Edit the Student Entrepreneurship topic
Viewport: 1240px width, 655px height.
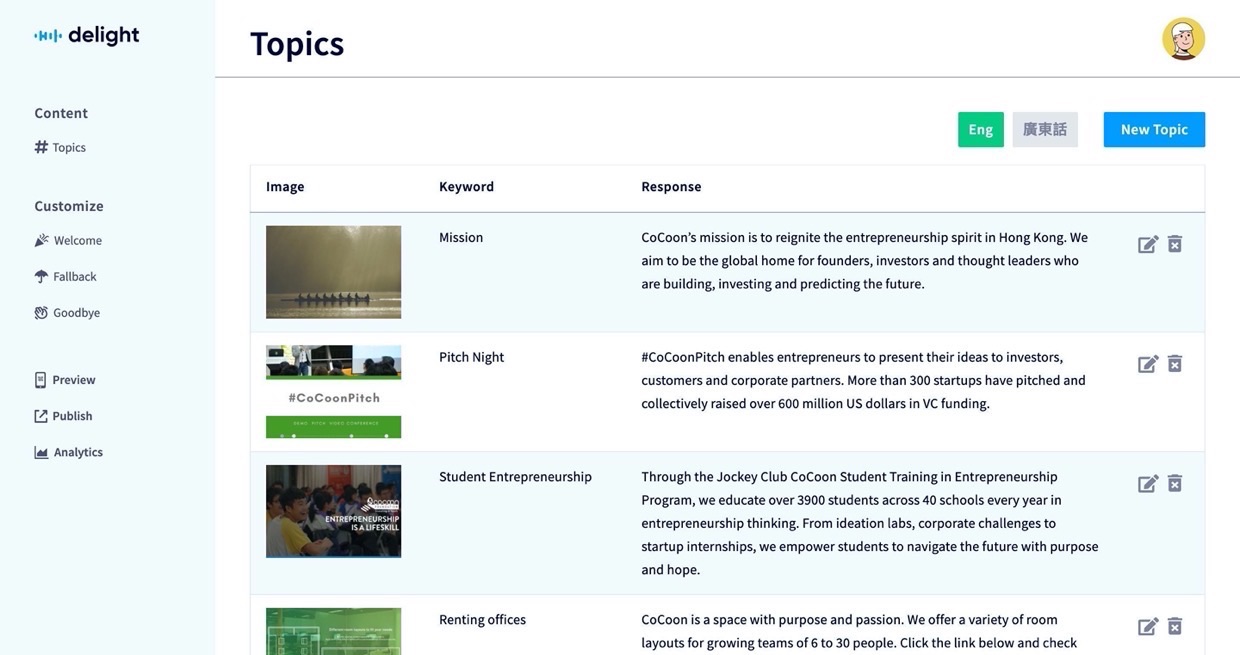[x=1148, y=484]
